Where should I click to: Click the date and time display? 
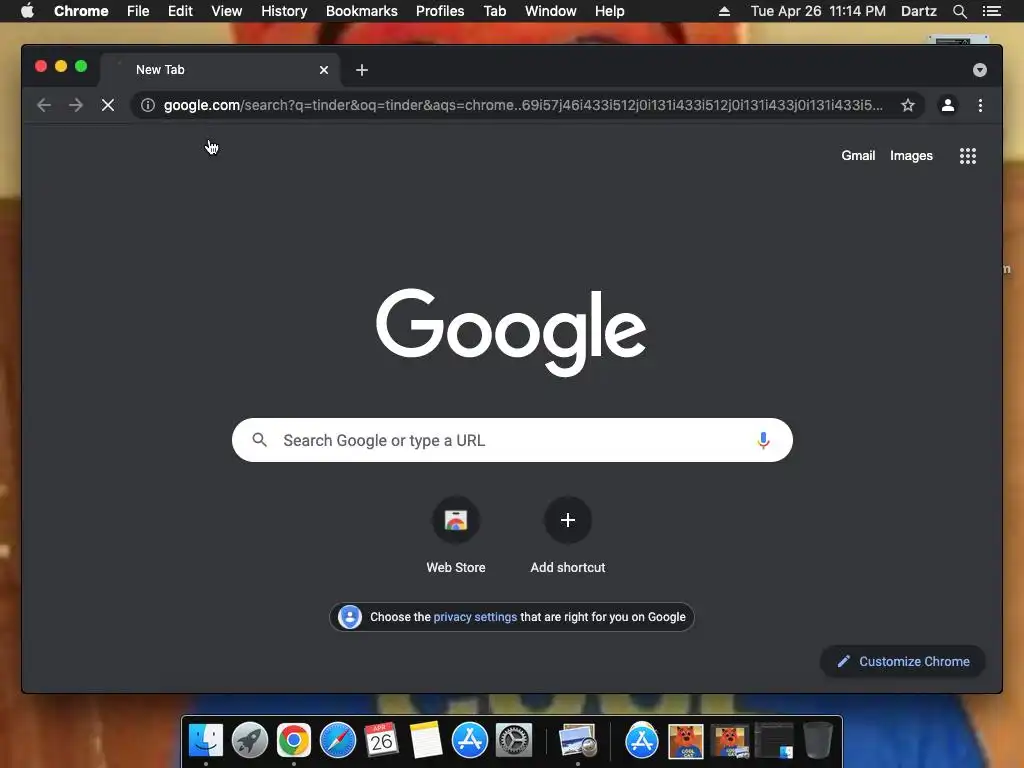point(818,11)
